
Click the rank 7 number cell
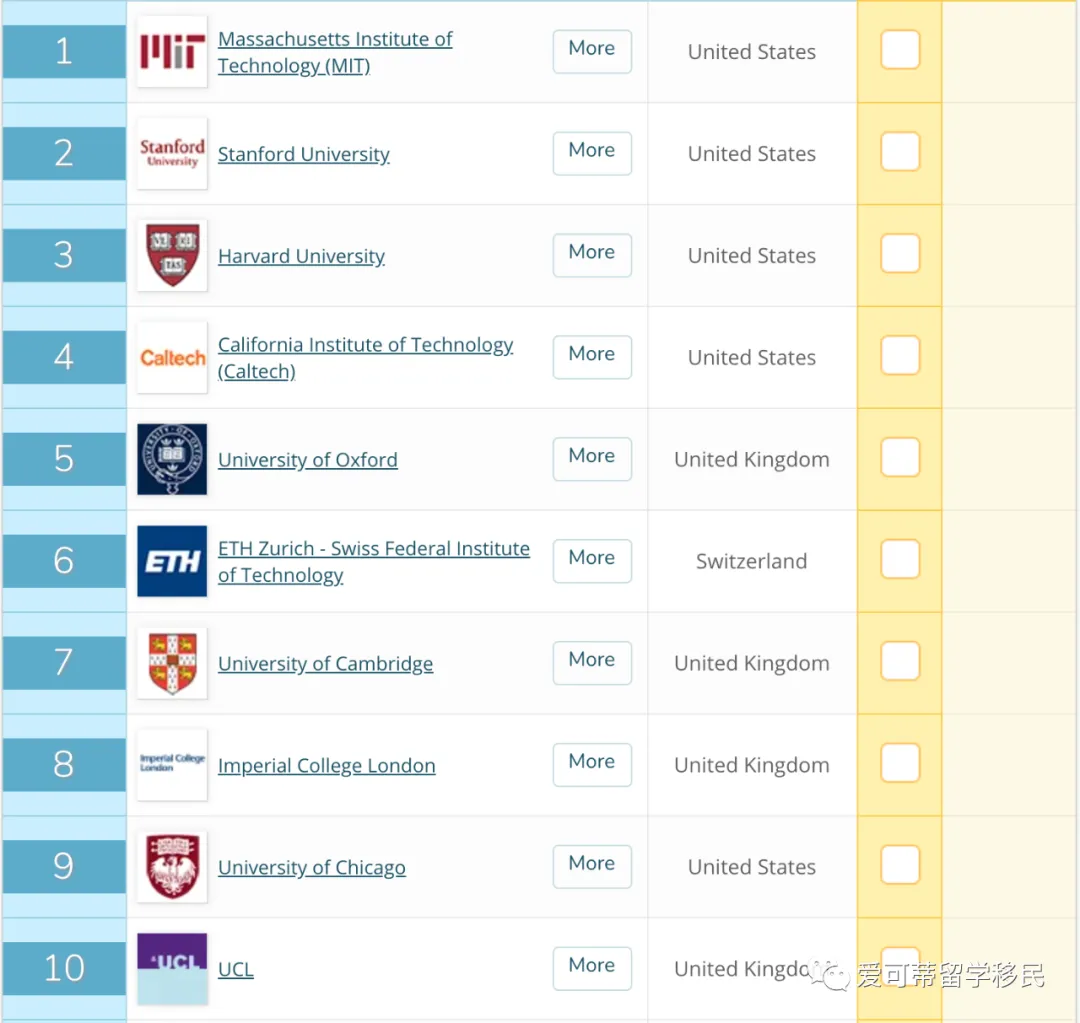click(x=64, y=663)
